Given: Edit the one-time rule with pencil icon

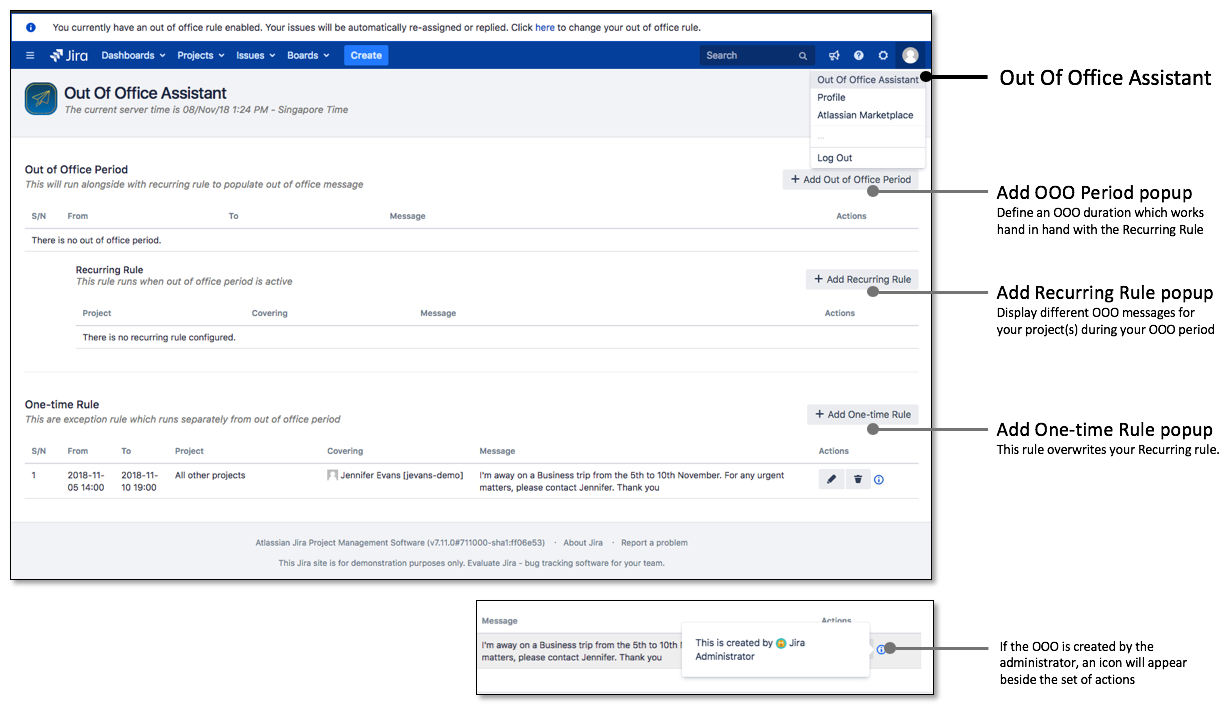Looking at the screenshot, I should coord(832,480).
